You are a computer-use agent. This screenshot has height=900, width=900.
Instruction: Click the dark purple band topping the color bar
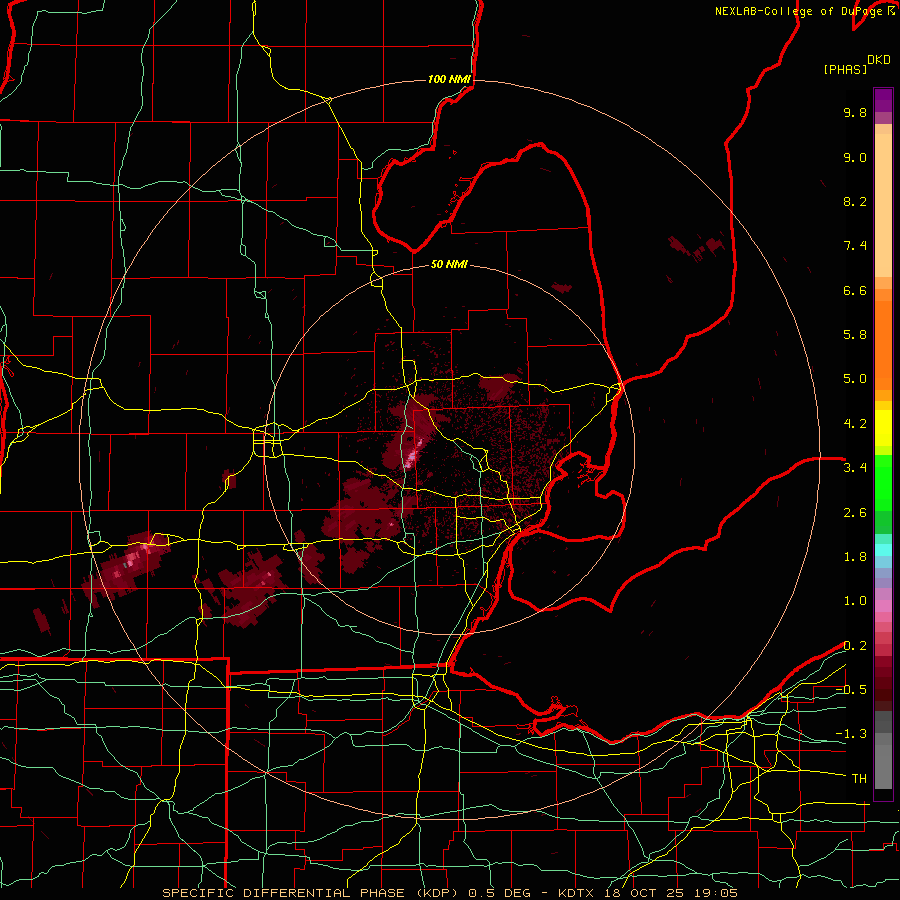[883, 100]
